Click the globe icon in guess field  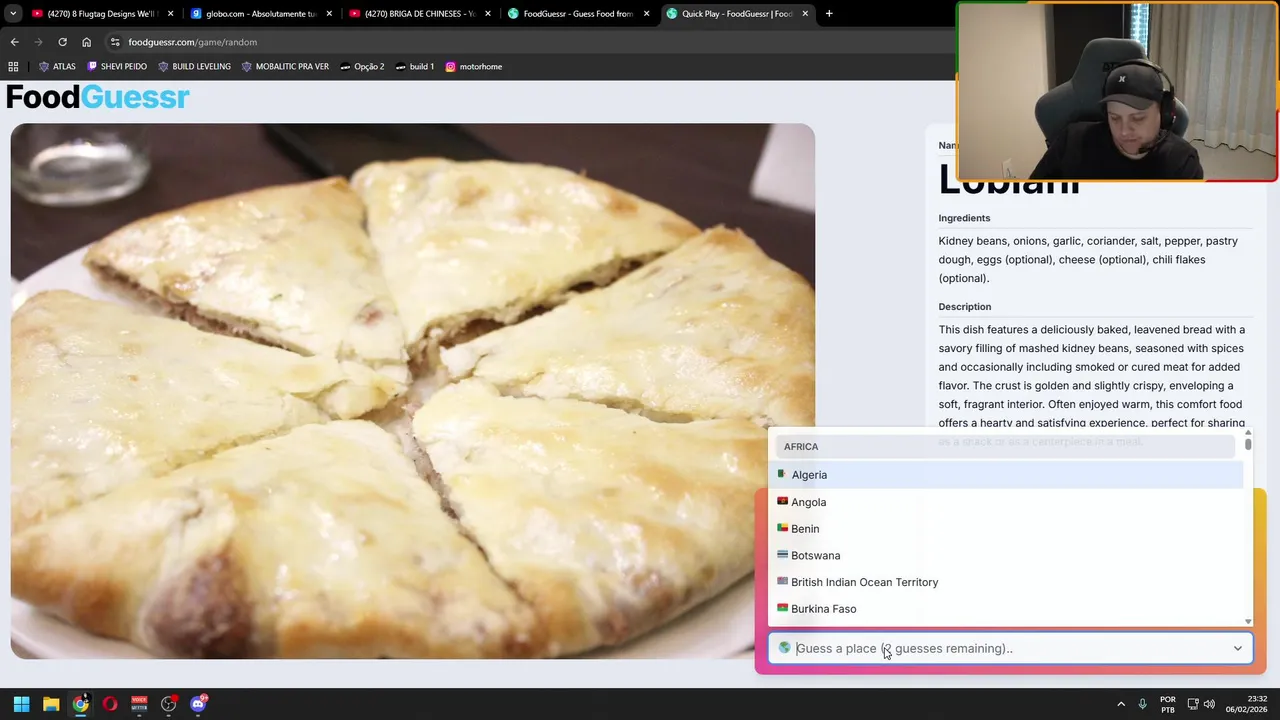pyautogui.click(x=784, y=648)
